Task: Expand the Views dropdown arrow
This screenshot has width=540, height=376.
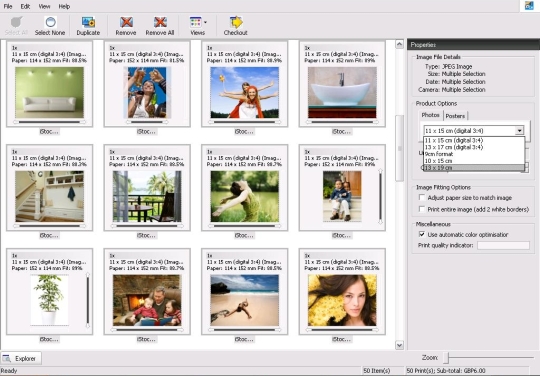Action: tap(206, 22)
